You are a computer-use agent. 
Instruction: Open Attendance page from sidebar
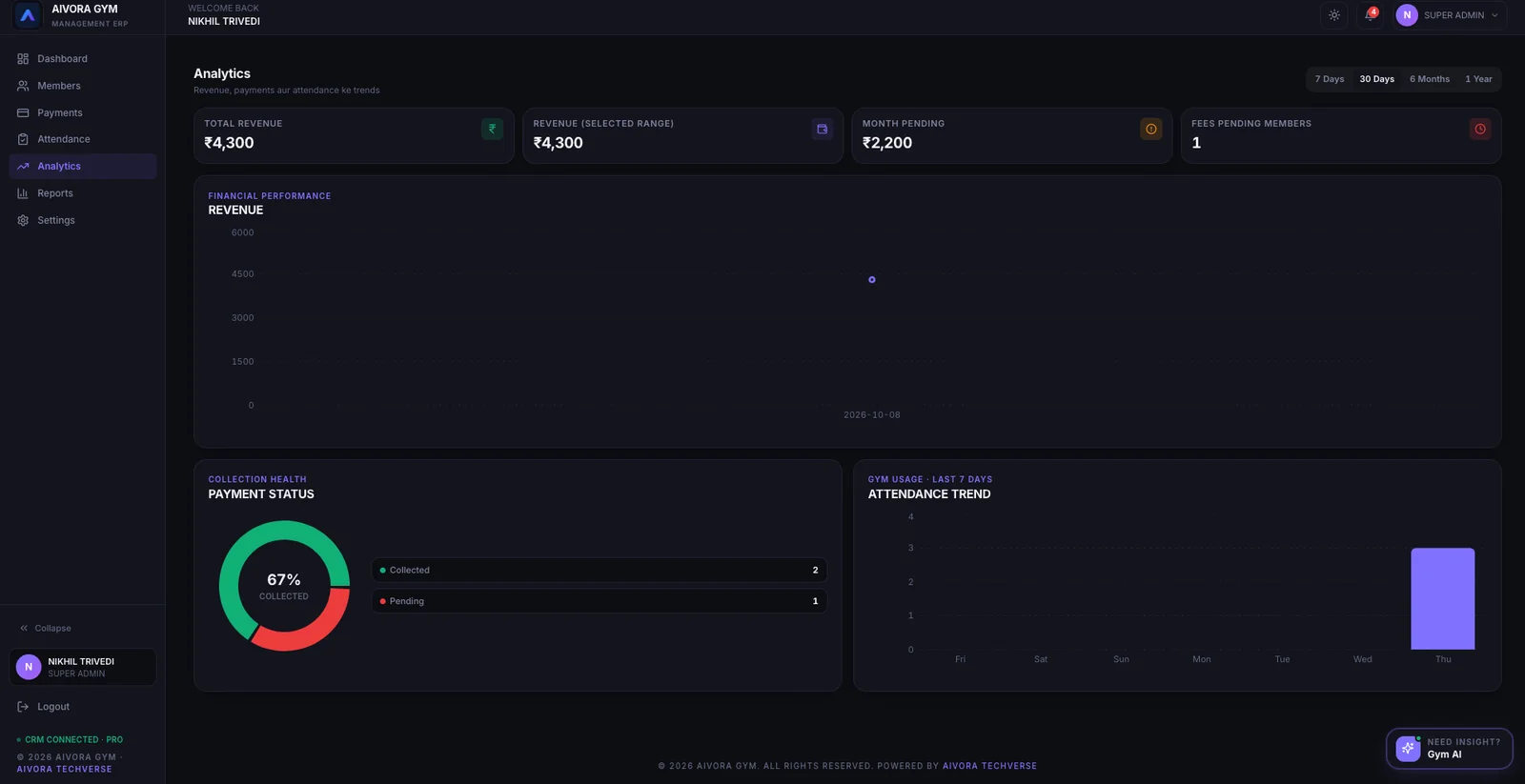tap(82, 139)
